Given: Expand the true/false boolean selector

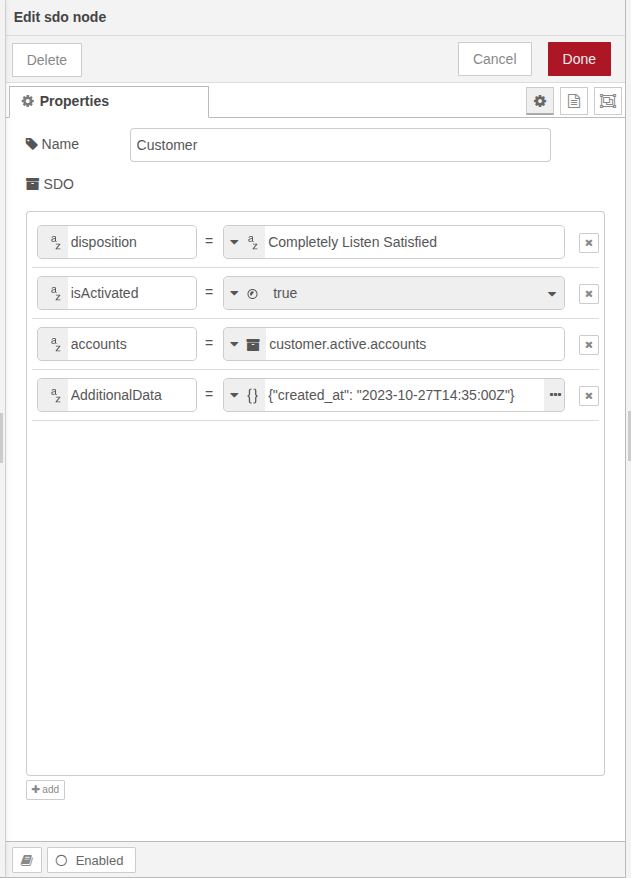Looking at the screenshot, I should tap(552, 293).
